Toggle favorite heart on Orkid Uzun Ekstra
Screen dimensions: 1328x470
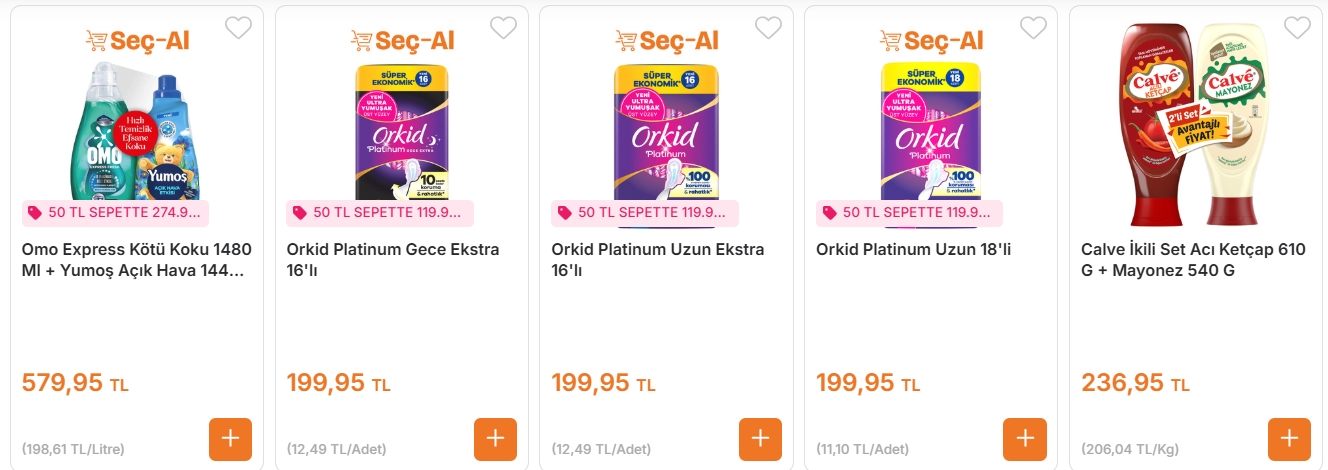point(768,28)
